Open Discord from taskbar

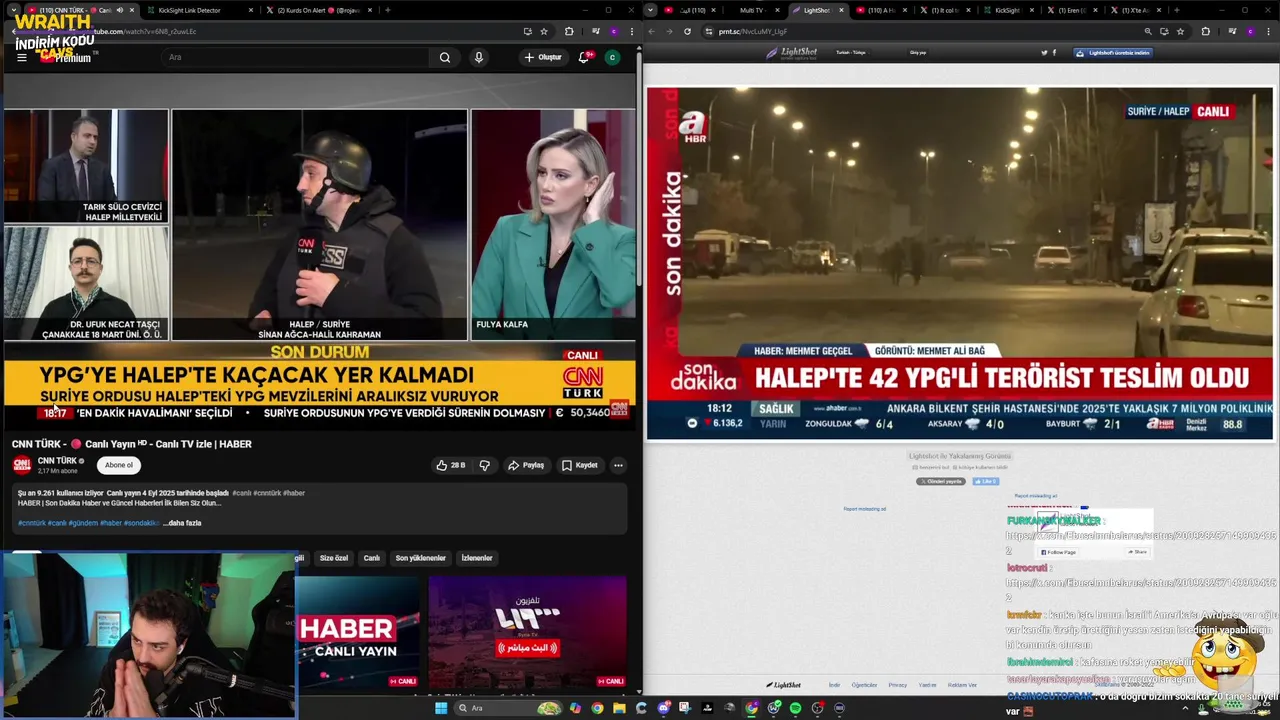coord(664,708)
